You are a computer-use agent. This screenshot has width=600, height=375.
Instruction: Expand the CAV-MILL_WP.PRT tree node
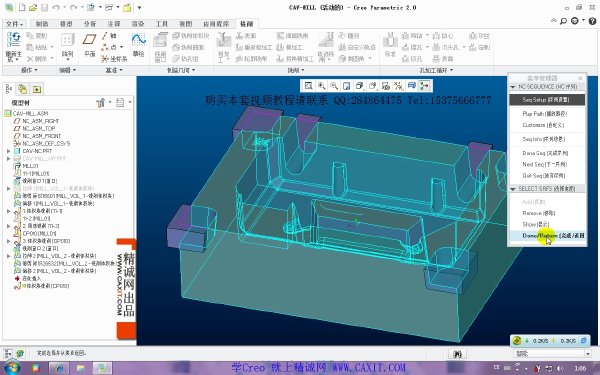click(8, 158)
